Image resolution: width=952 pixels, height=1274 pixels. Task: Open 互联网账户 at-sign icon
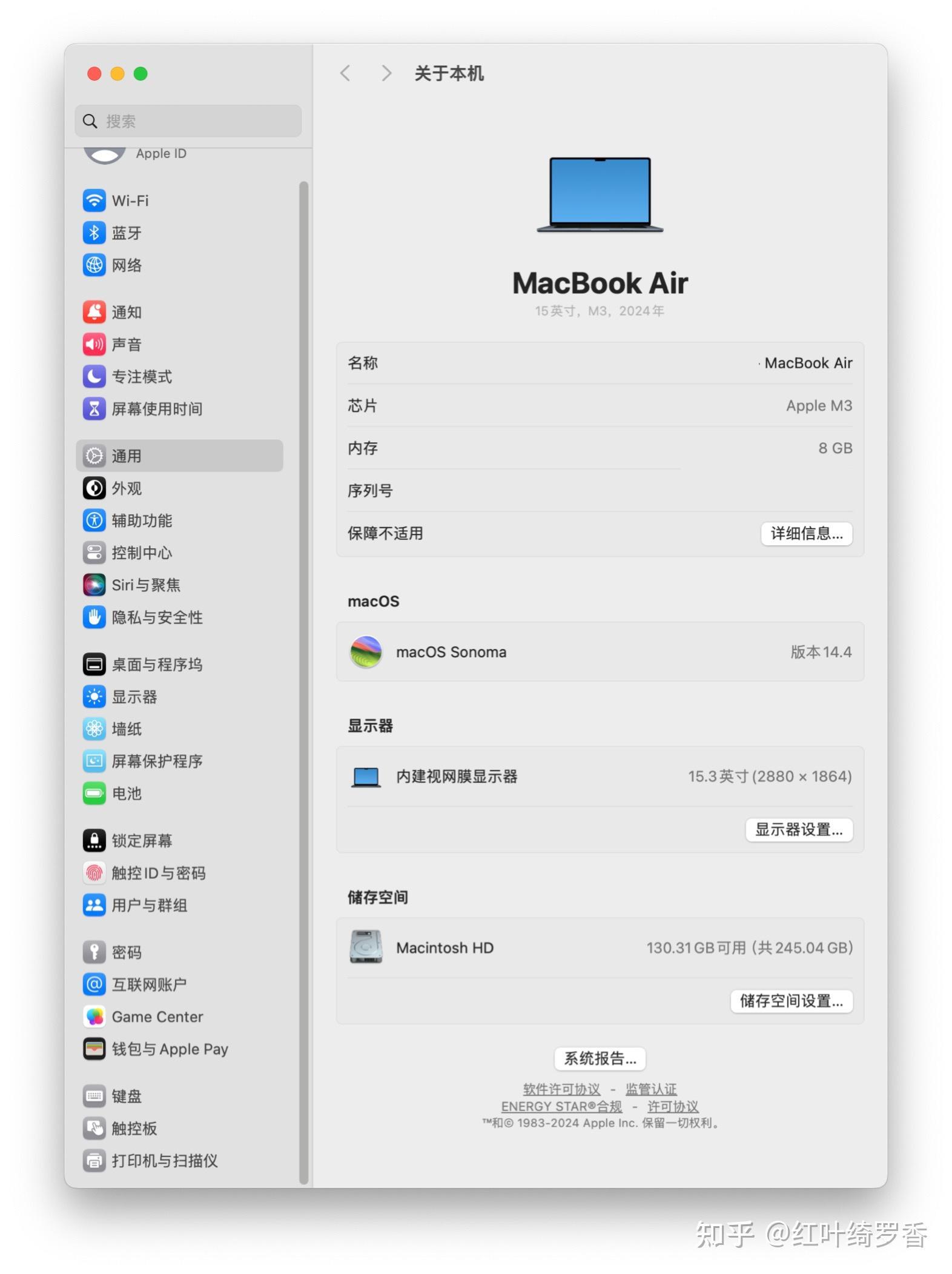tap(94, 984)
